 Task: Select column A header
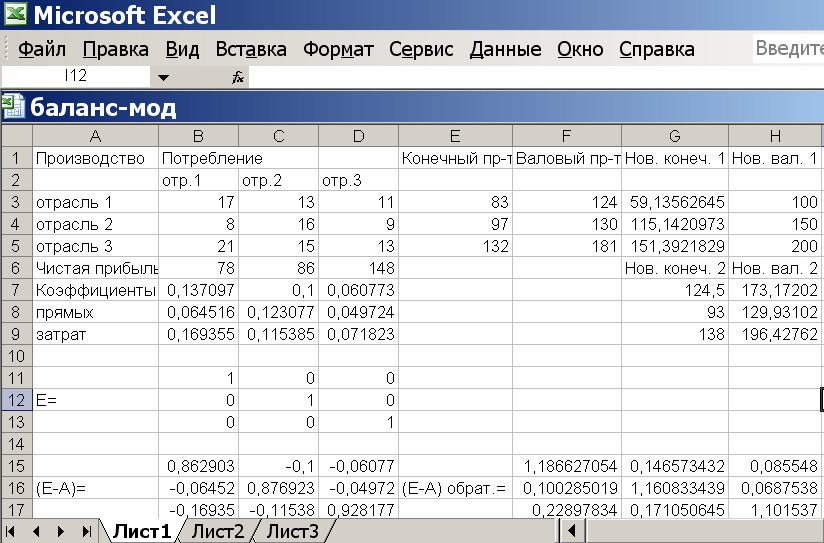pyautogui.click(x=95, y=136)
